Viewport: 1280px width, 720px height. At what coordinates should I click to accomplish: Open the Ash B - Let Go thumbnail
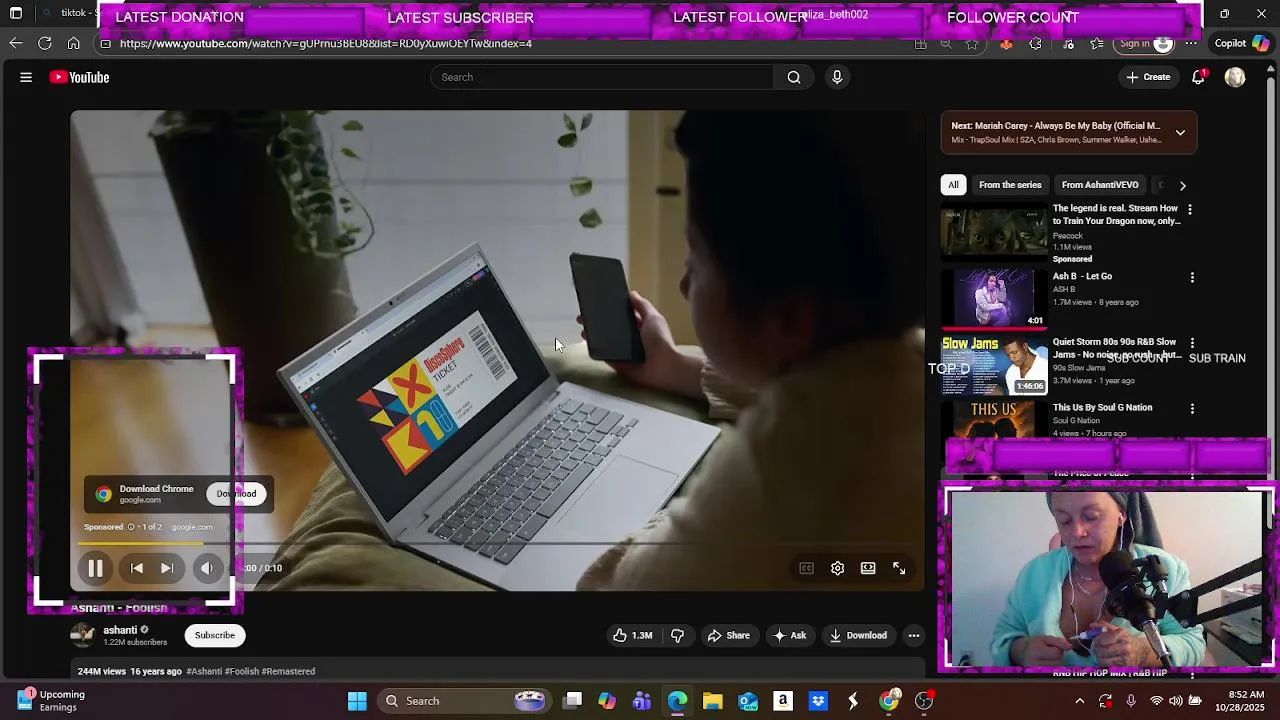(994, 298)
